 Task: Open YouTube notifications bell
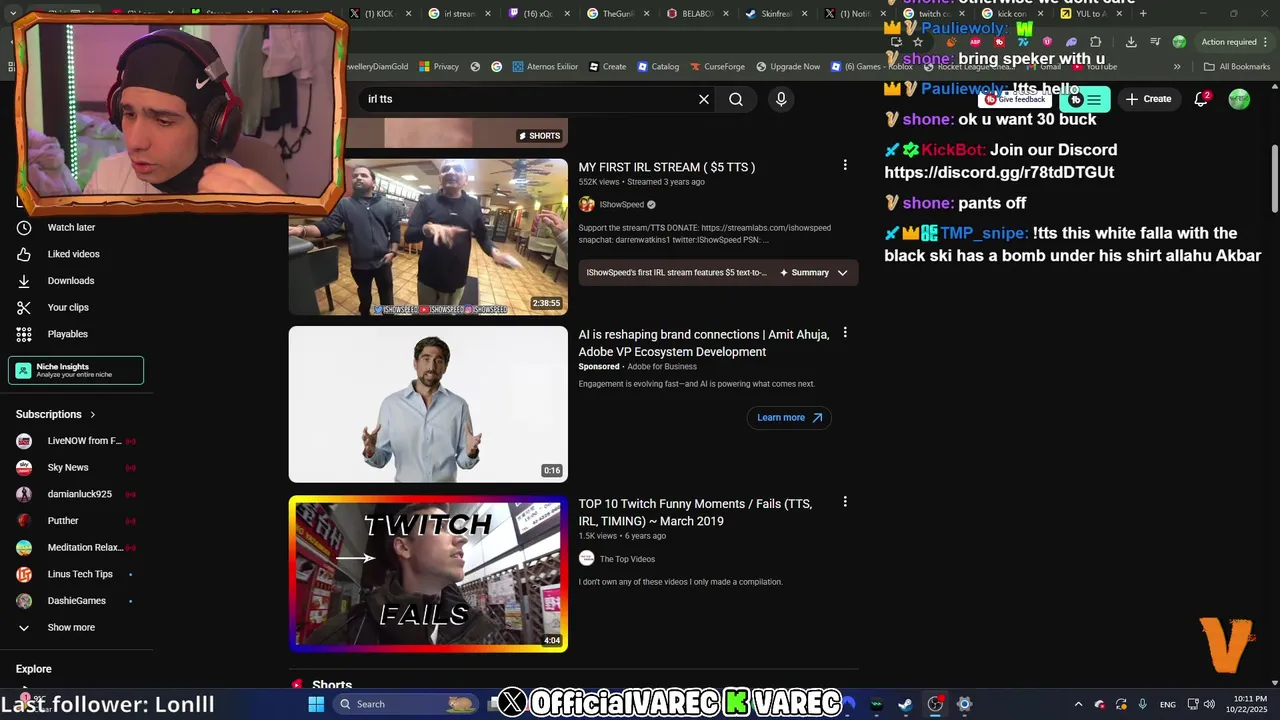(1202, 99)
